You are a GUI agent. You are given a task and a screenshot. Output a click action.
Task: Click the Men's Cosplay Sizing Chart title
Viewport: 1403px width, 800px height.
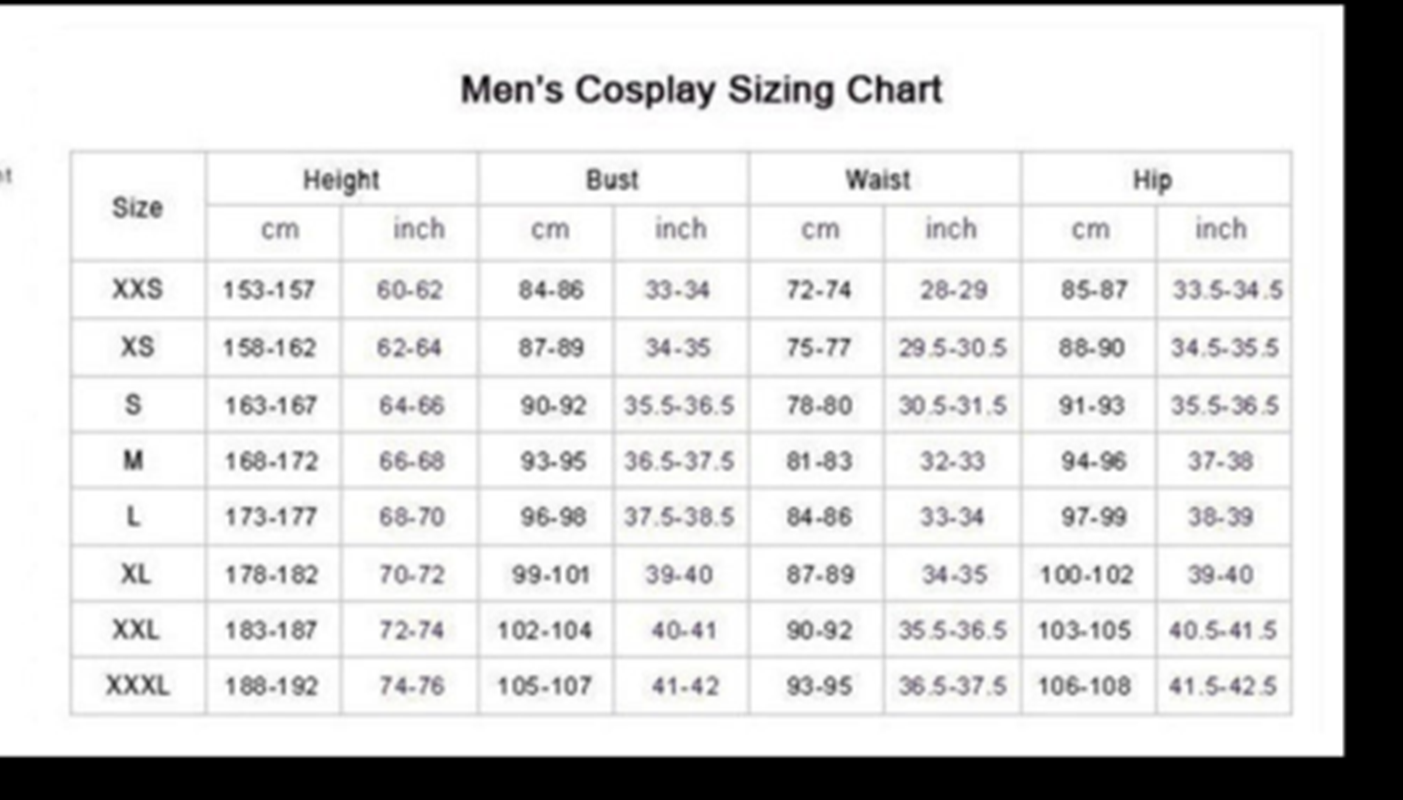click(x=701, y=90)
